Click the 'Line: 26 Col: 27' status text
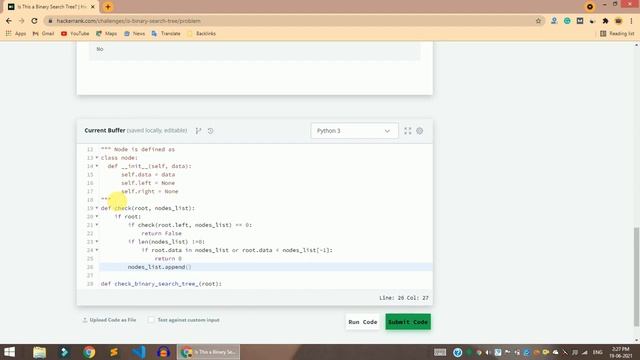This screenshot has width=640, height=360. [x=404, y=298]
